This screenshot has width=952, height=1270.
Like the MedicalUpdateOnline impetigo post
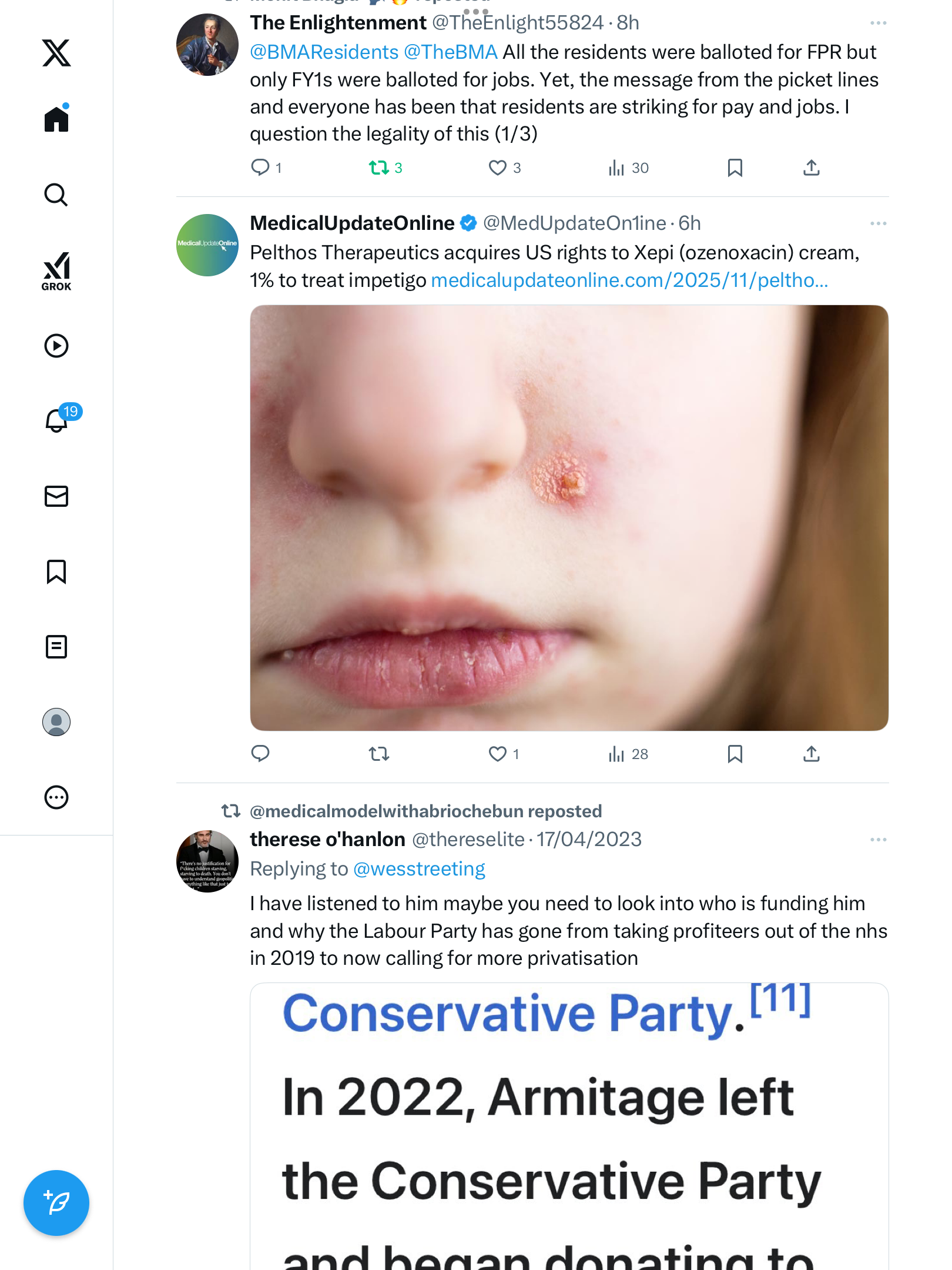(498, 754)
